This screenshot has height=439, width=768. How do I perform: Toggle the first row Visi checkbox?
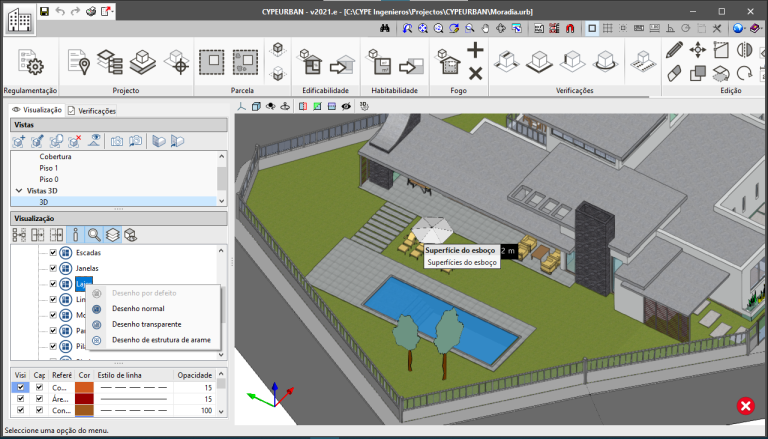tap(20, 386)
